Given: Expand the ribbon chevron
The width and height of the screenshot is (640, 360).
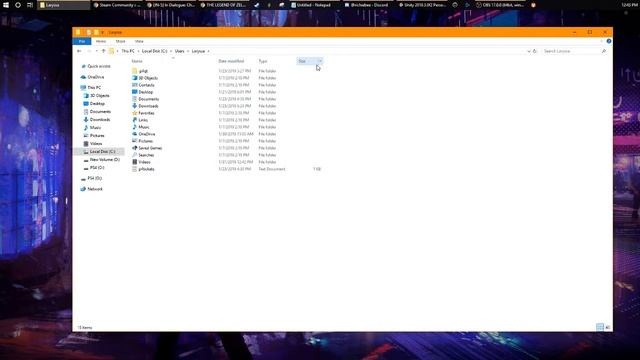Looking at the screenshot, I should point(601,41).
